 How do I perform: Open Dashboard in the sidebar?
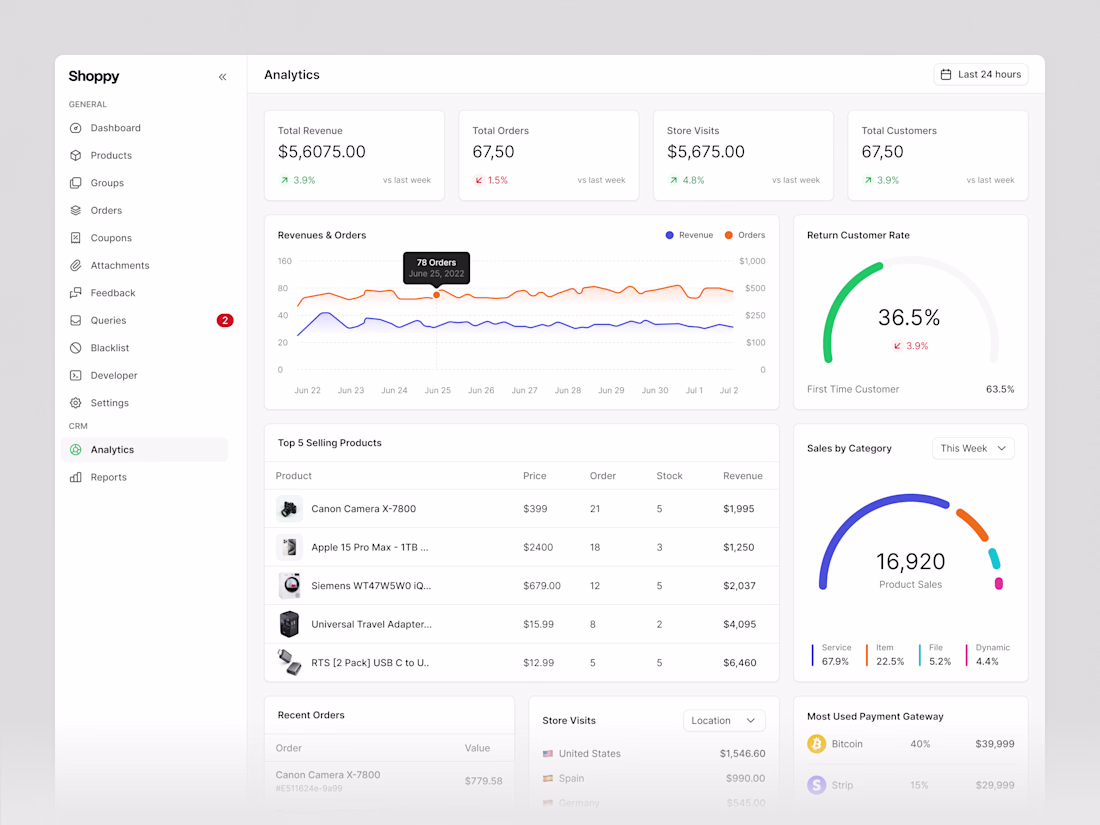pyautogui.click(x=145, y=128)
